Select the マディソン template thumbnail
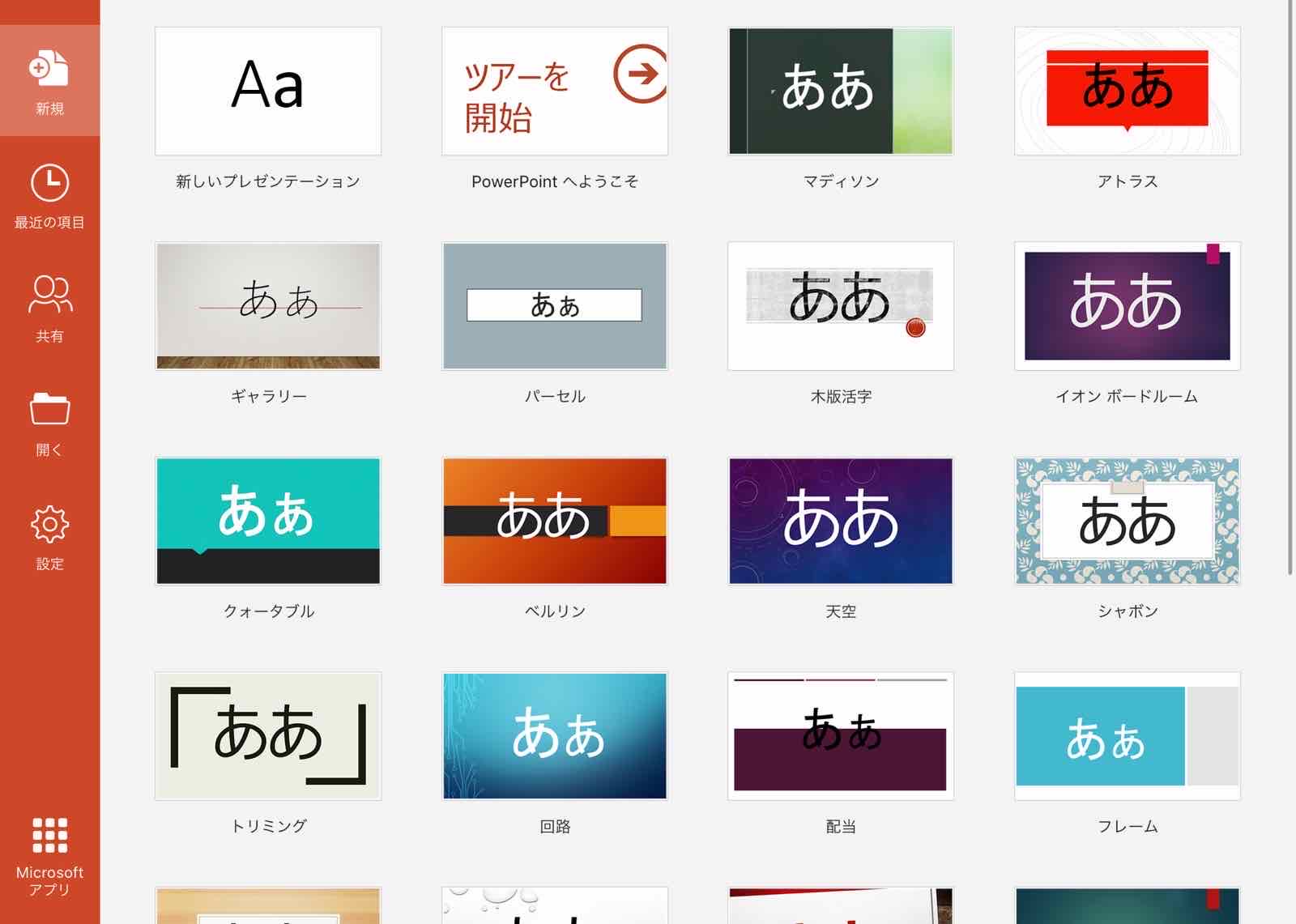This screenshot has width=1296, height=924. pos(841,91)
